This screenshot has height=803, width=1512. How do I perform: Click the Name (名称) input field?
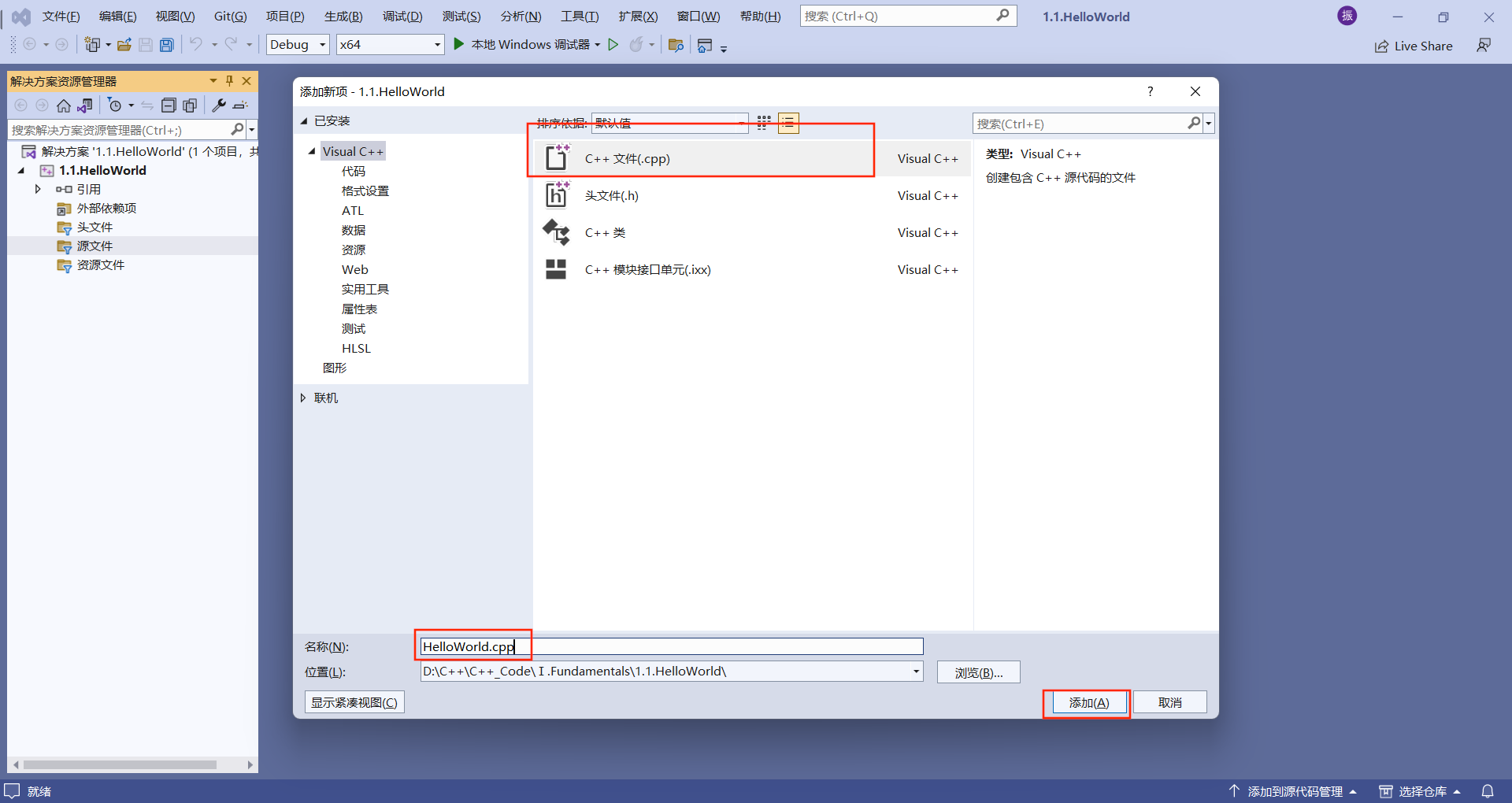672,646
